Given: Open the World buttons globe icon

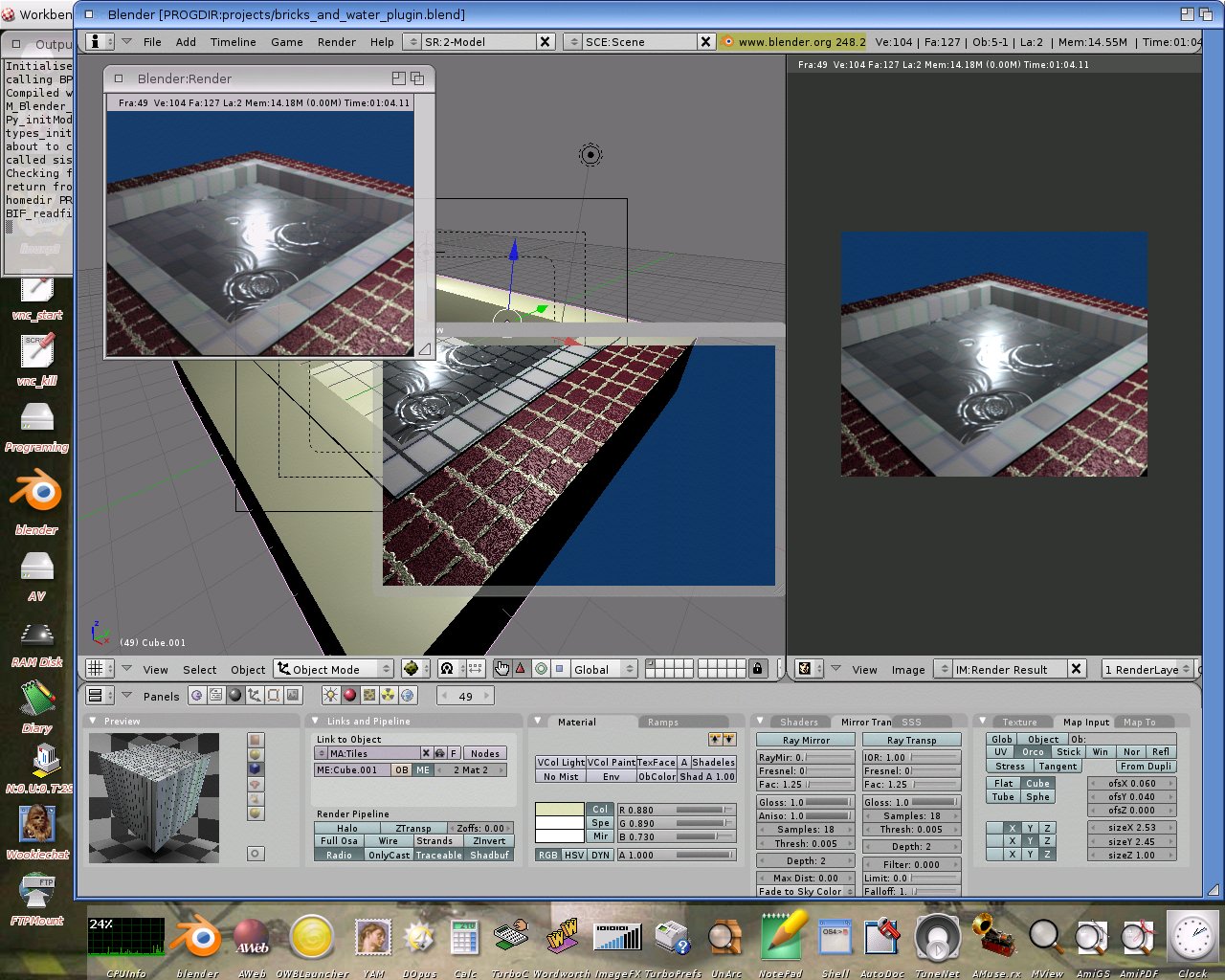Looking at the screenshot, I should (x=408, y=696).
